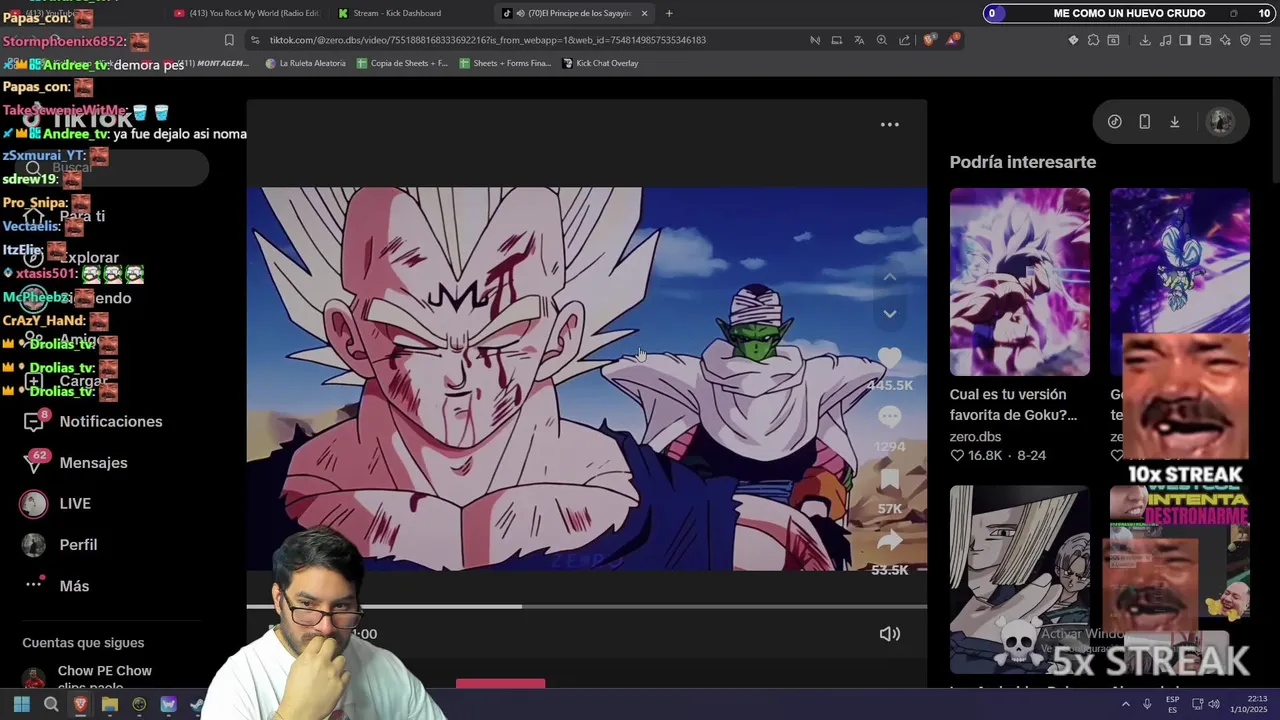Go to the previous video with up chevron
Viewport: 1280px width, 720px height.
(x=889, y=277)
